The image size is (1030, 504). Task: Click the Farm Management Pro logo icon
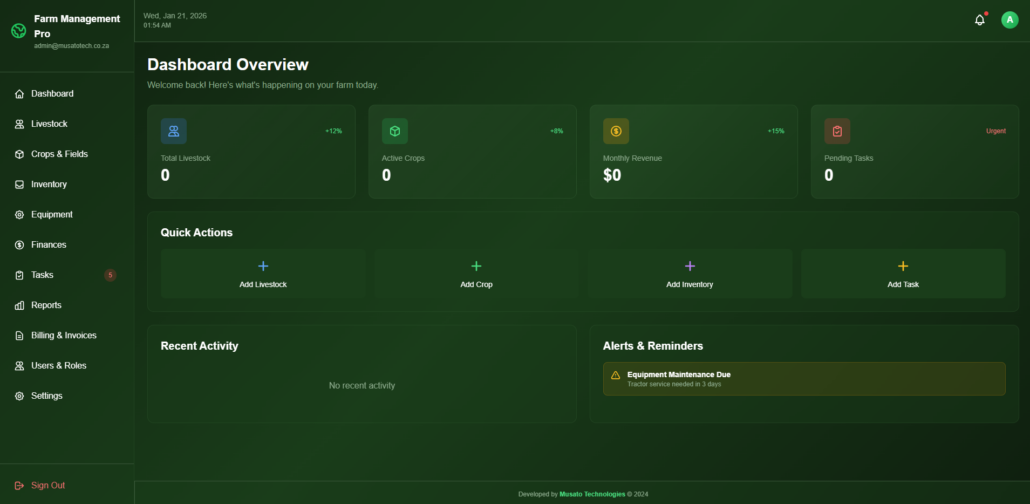tap(18, 31)
